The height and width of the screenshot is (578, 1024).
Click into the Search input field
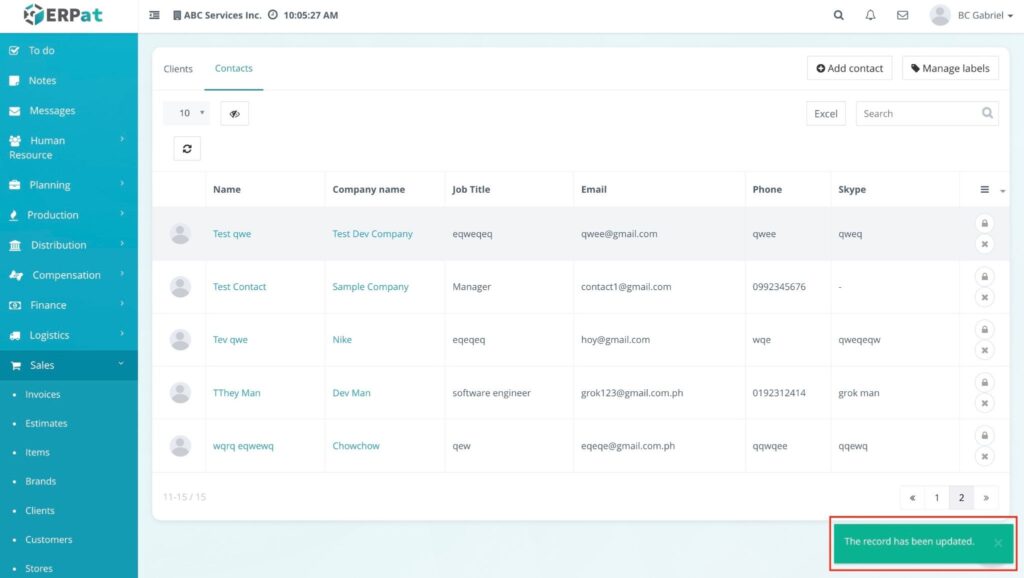tap(915, 114)
